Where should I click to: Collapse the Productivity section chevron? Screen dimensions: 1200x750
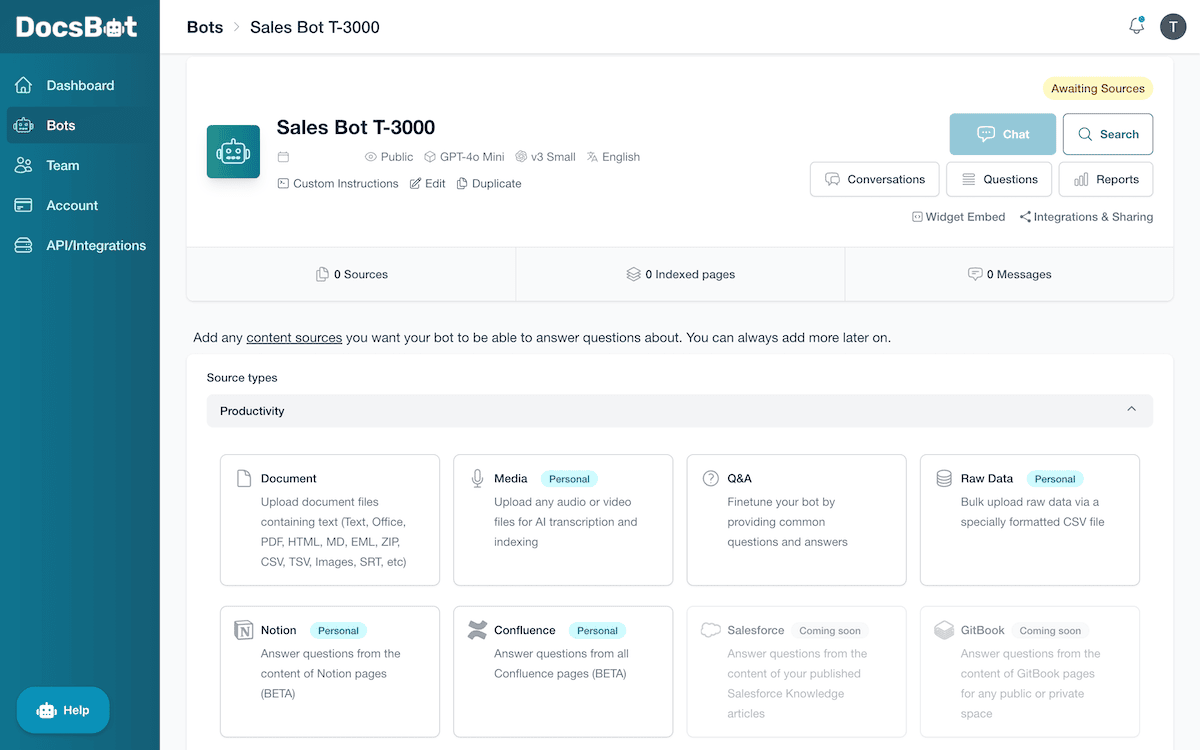[x=1131, y=410]
